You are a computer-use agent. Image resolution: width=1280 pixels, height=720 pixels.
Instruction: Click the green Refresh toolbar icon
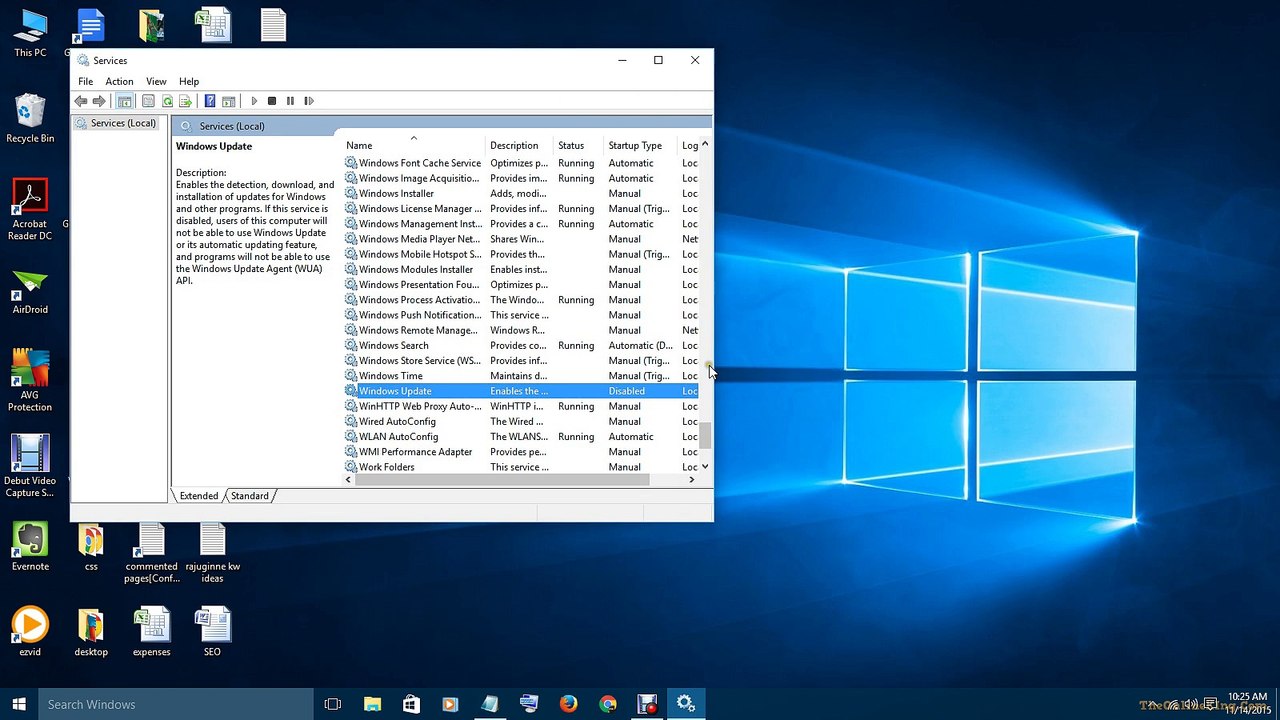click(167, 101)
